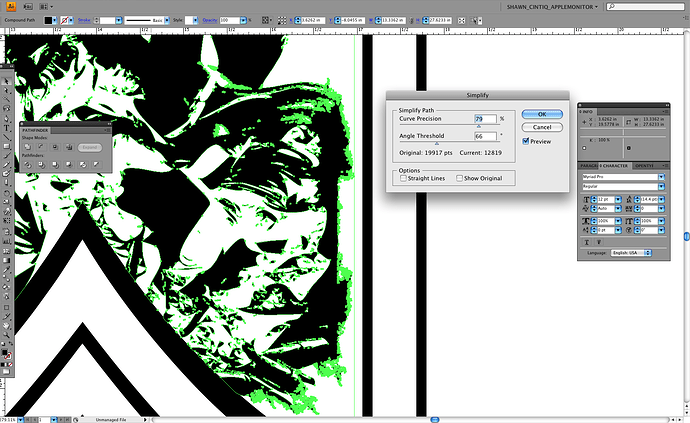
Task: Open the Stroke panel link
Action: [84, 20]
